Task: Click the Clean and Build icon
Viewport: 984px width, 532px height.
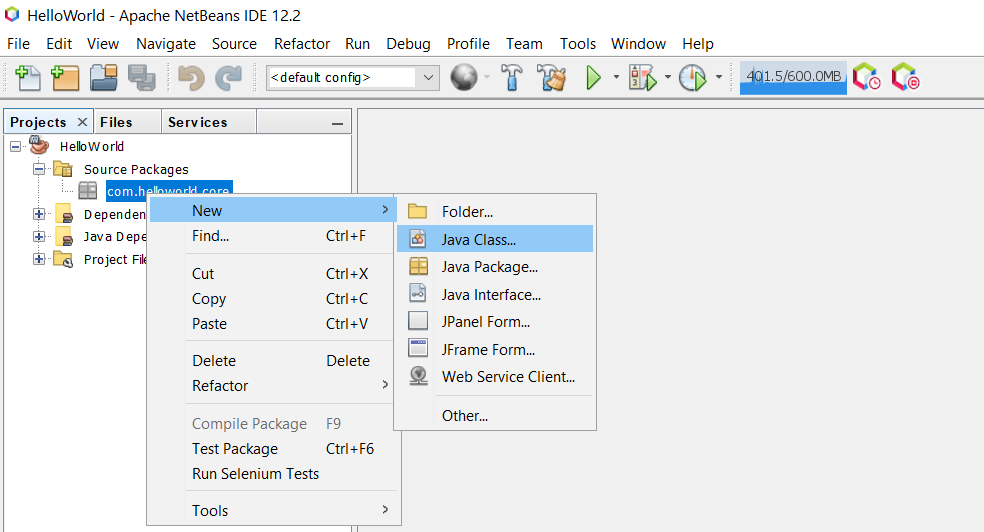Action: 552,78
